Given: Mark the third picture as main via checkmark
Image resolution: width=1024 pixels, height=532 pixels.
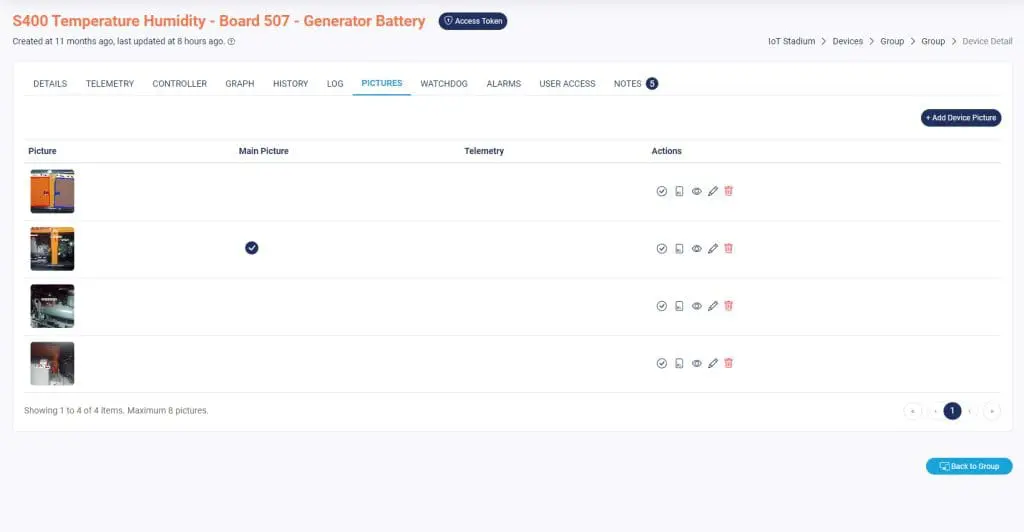Looking at the screenshot, I should coord(661,306).
